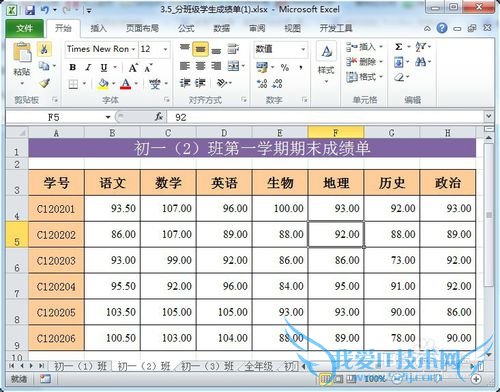The image size is (500, 392).
Task: Switch to 插入 Insert tab
Action: point(98,28)
